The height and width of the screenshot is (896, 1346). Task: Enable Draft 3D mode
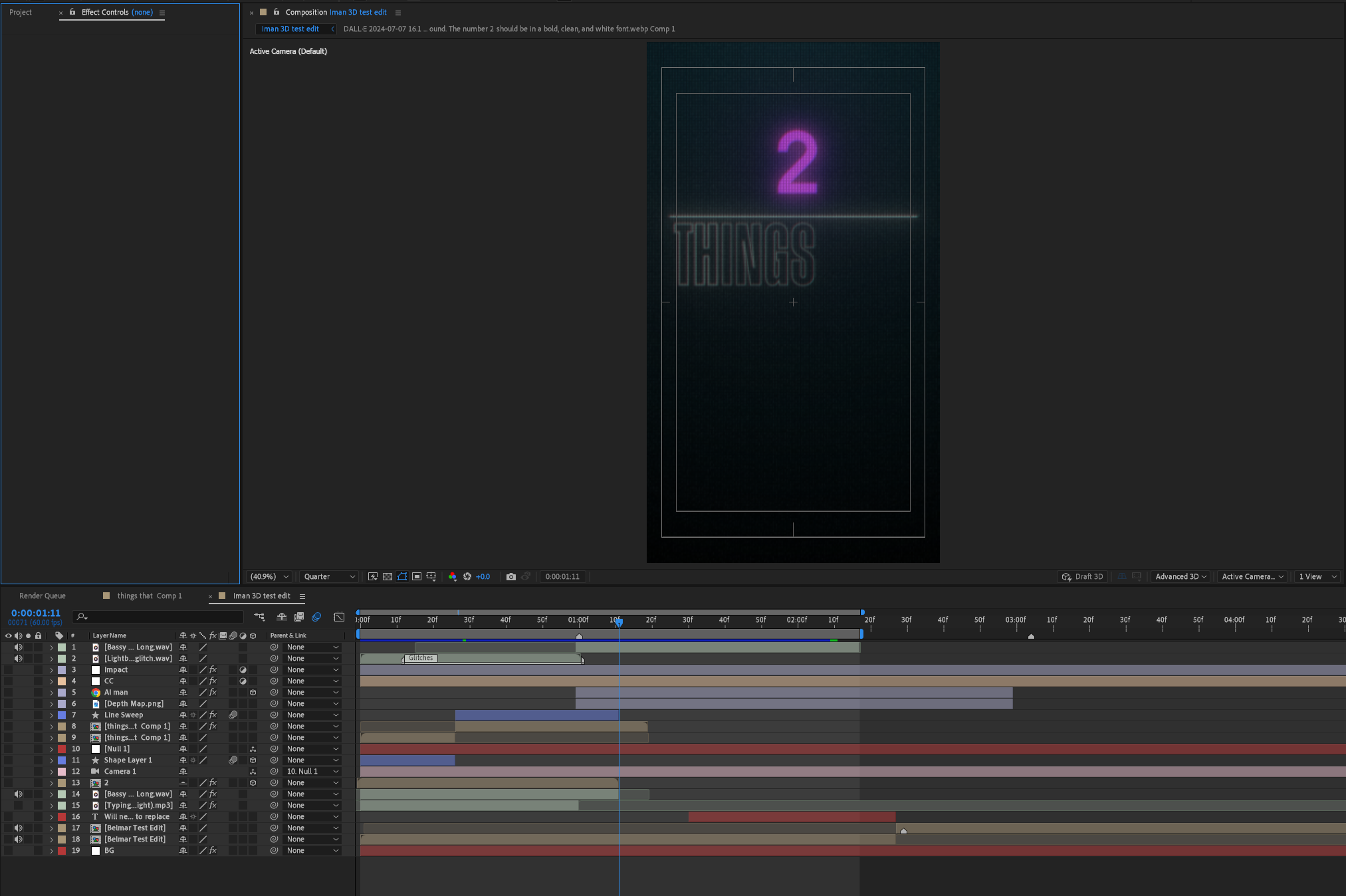click(1083, 576)
